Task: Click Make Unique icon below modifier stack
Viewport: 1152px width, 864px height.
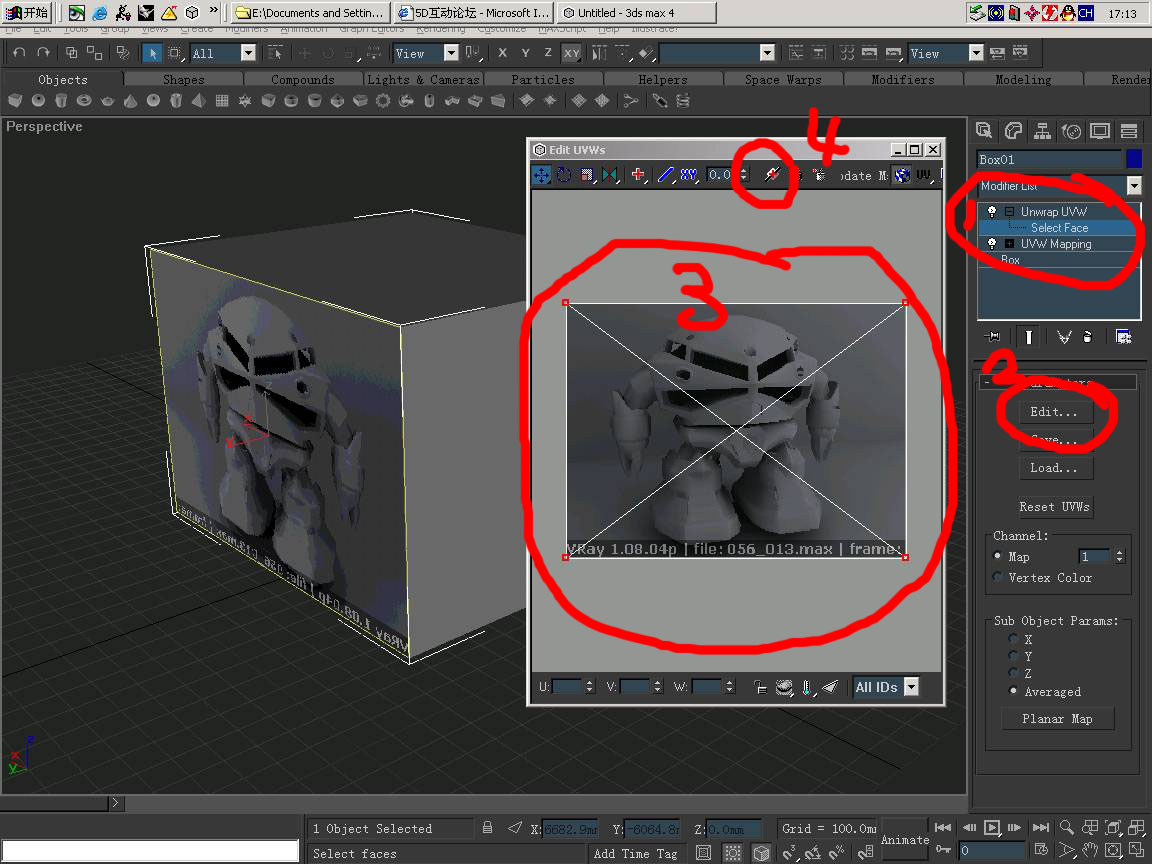Action: coord(1064,336)
